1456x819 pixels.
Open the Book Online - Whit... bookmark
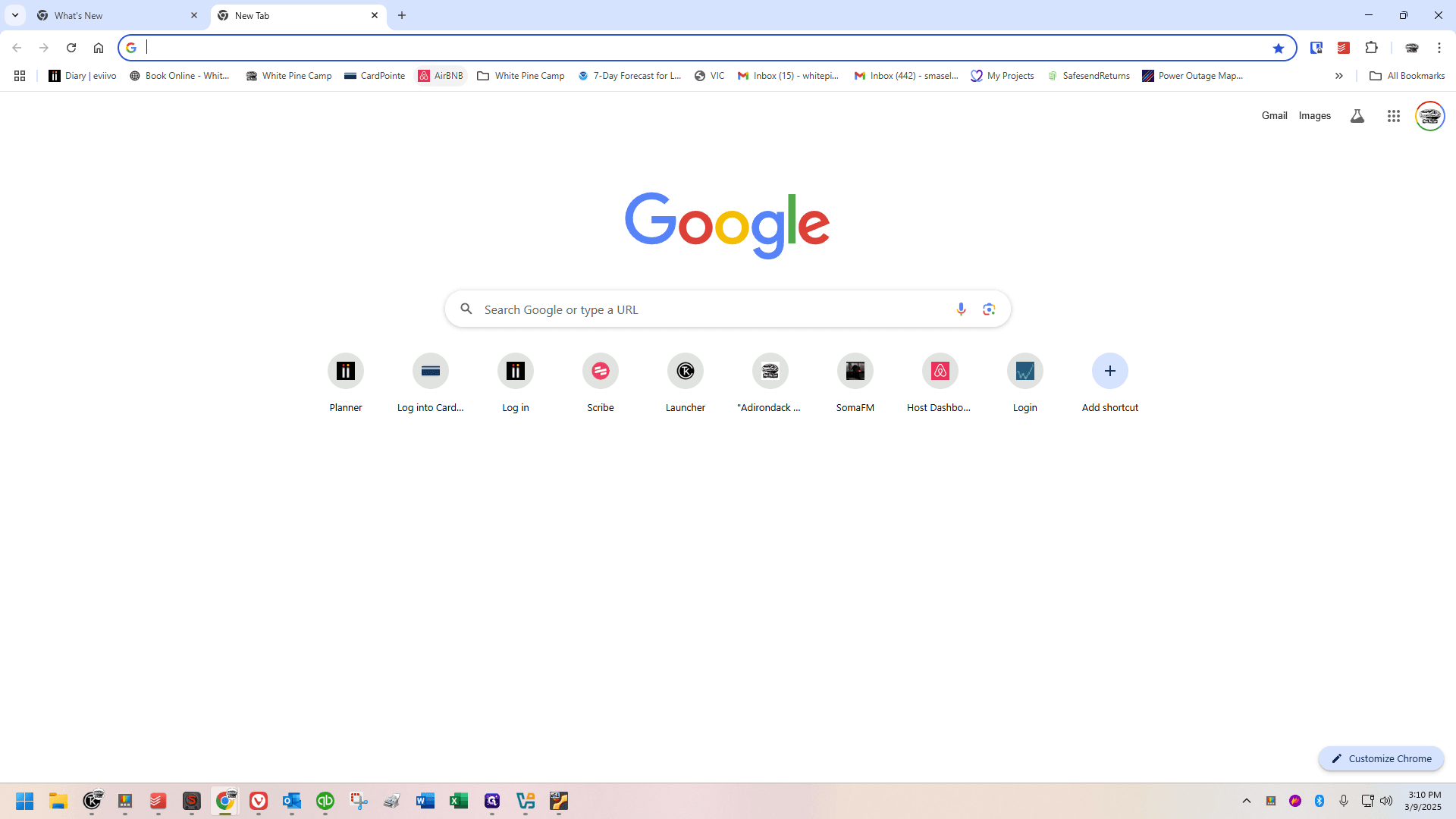(180, 76)
